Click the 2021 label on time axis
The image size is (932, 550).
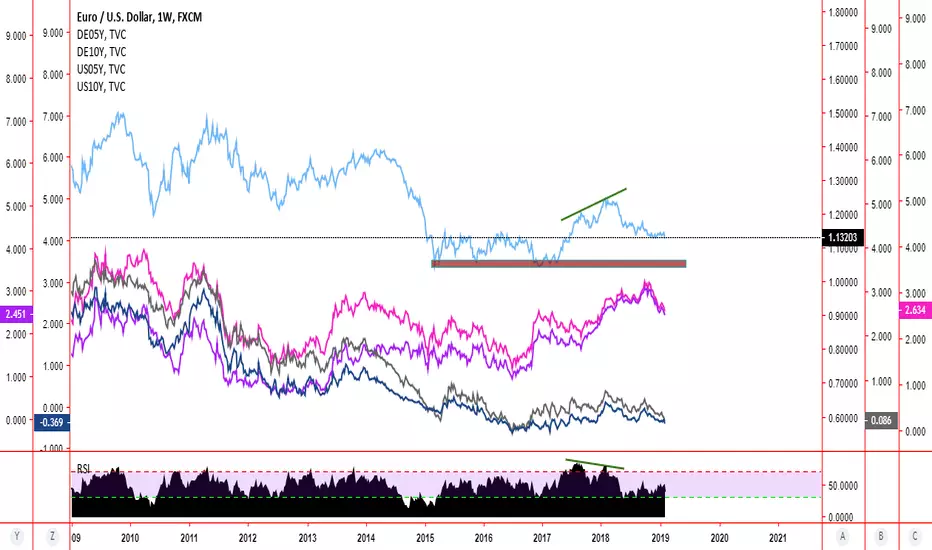777,538
